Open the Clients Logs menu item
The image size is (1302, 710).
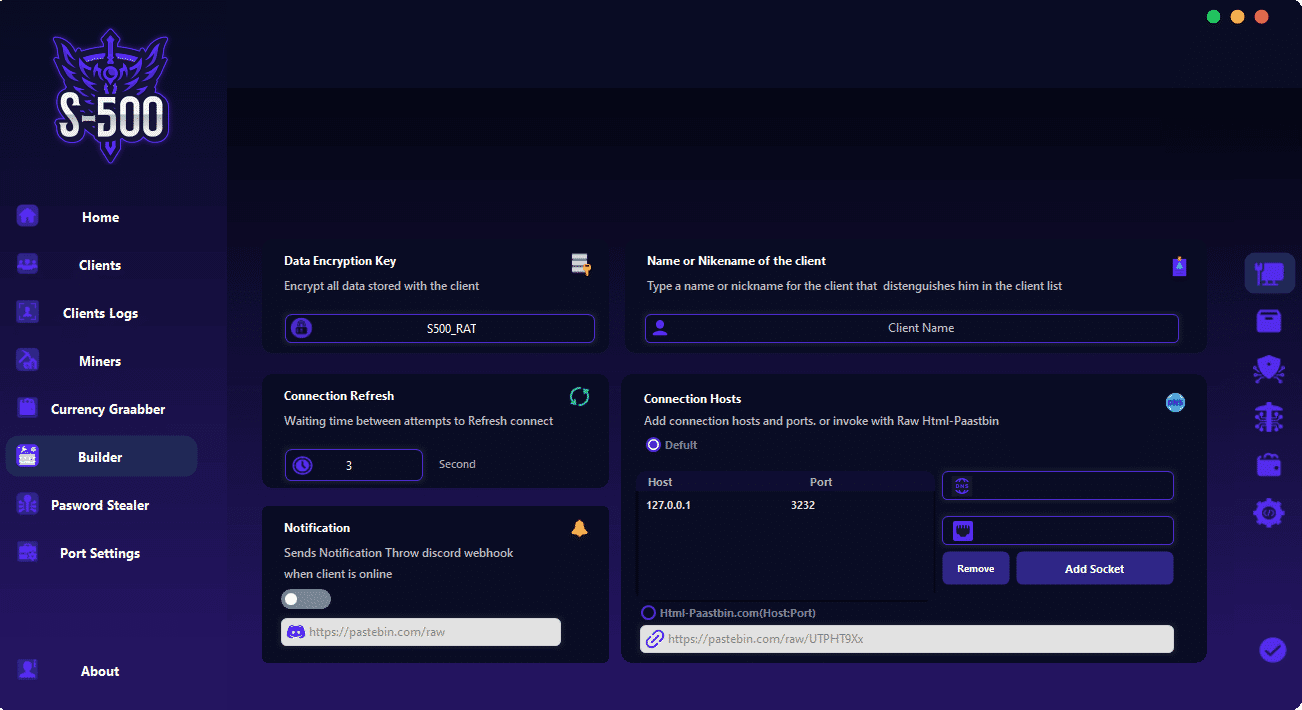[101, 313]
